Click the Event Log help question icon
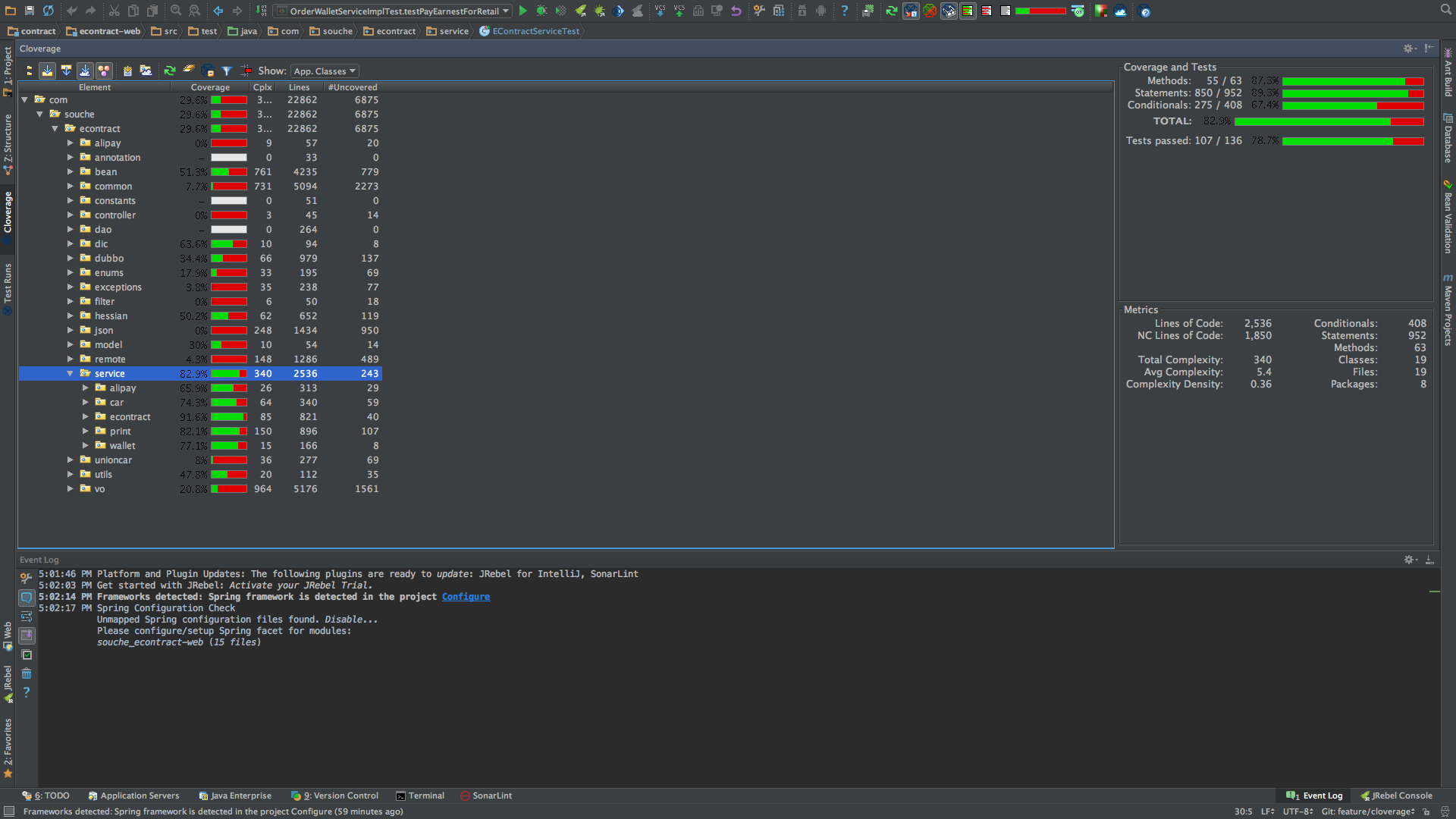The height and width of the screenshot is (819, 1456). pos(27,692)
